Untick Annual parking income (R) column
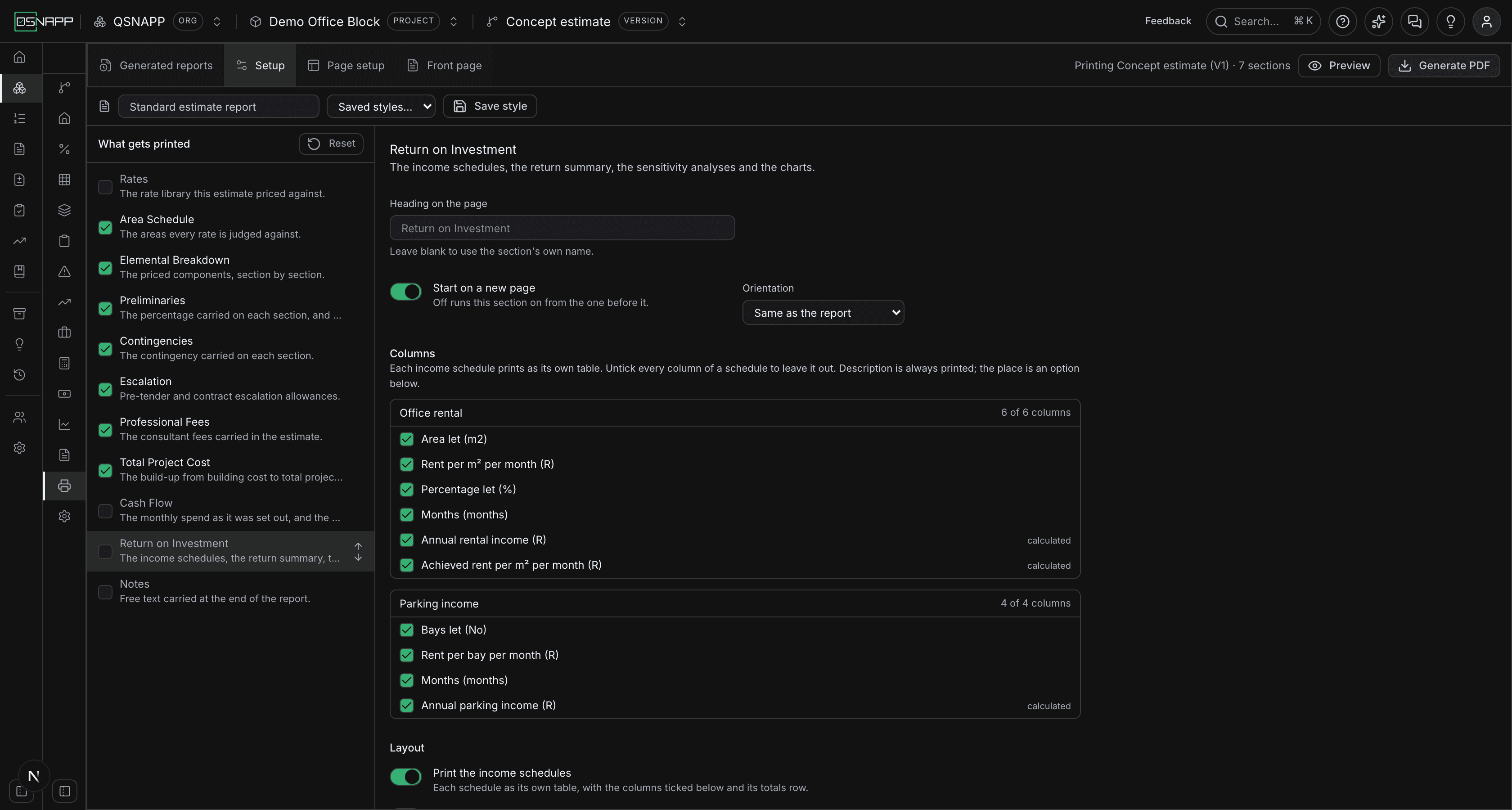 pos(407,706)
